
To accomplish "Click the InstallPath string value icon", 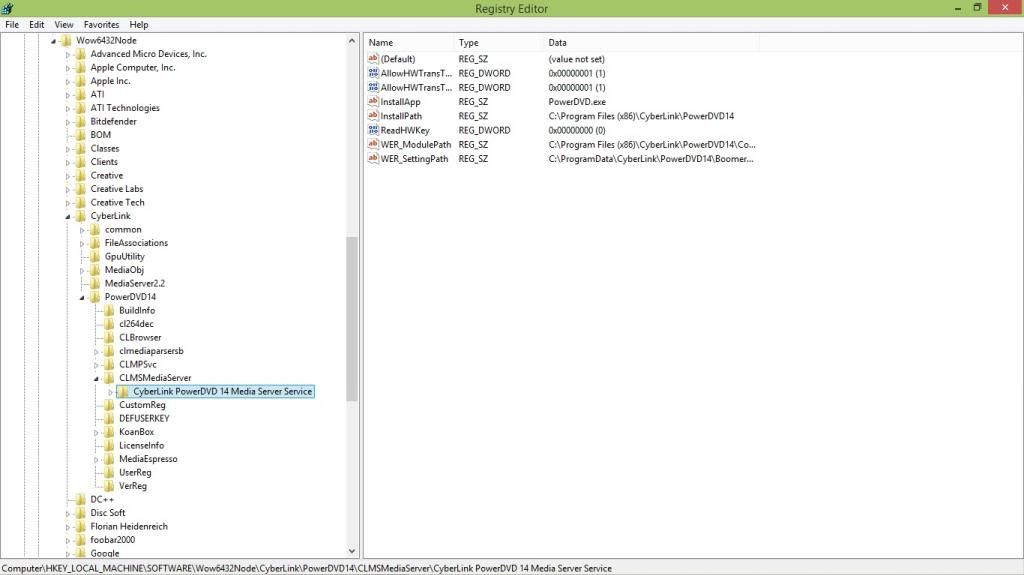I will (x=373, y=116).
